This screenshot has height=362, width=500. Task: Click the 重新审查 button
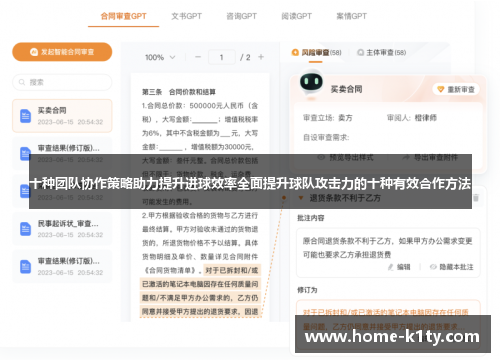click(x=456, y=89)
